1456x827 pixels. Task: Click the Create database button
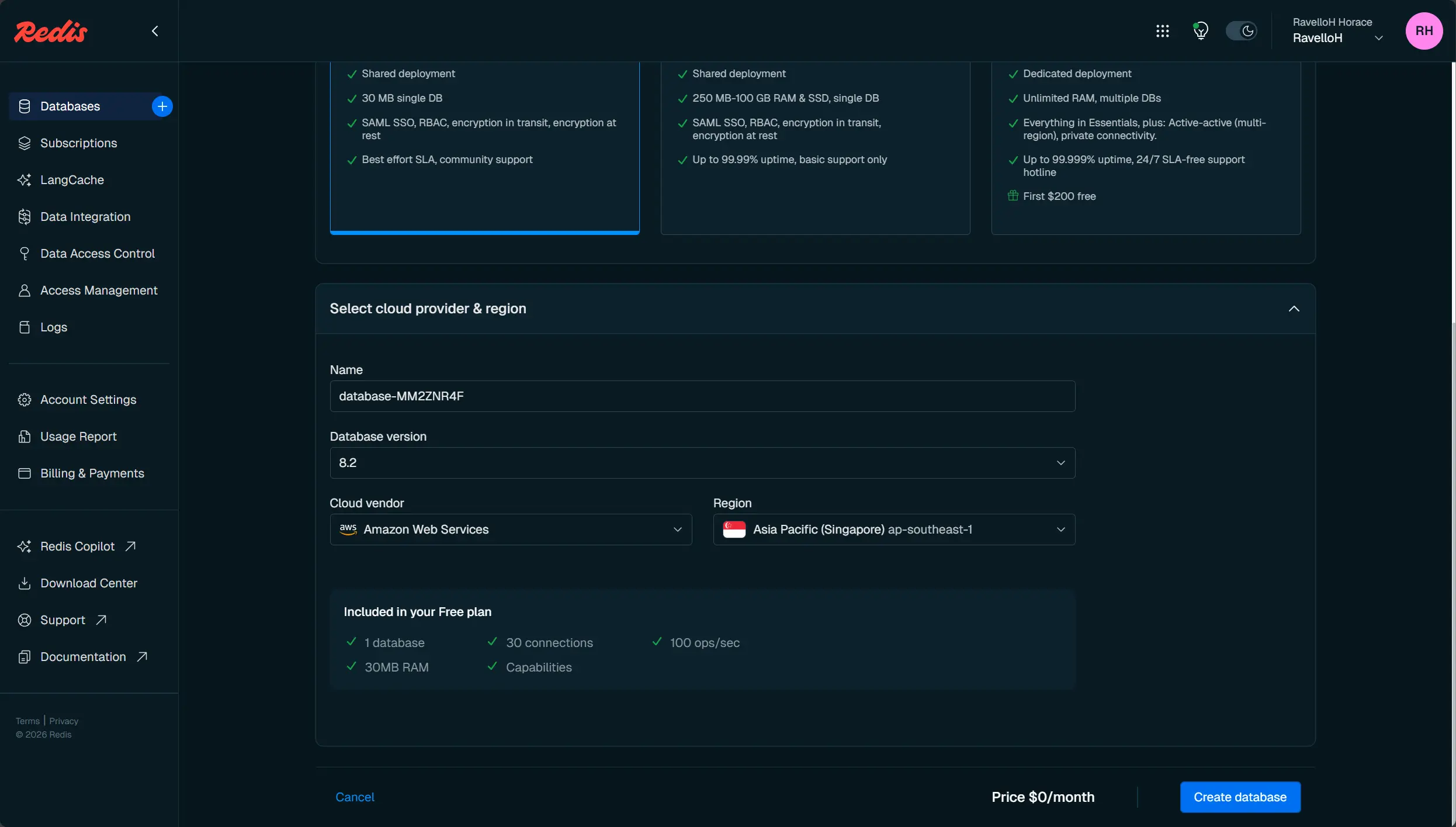(x=1240, y=797)
